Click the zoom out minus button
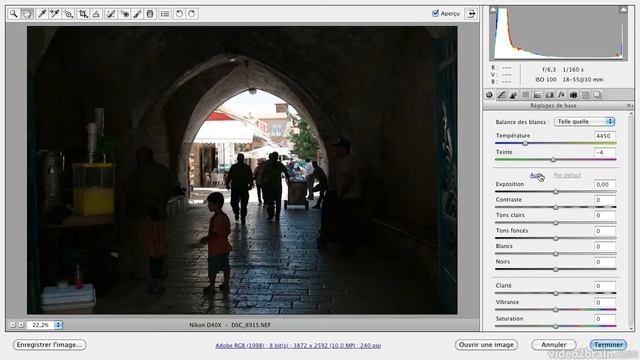 pos(13,325)
